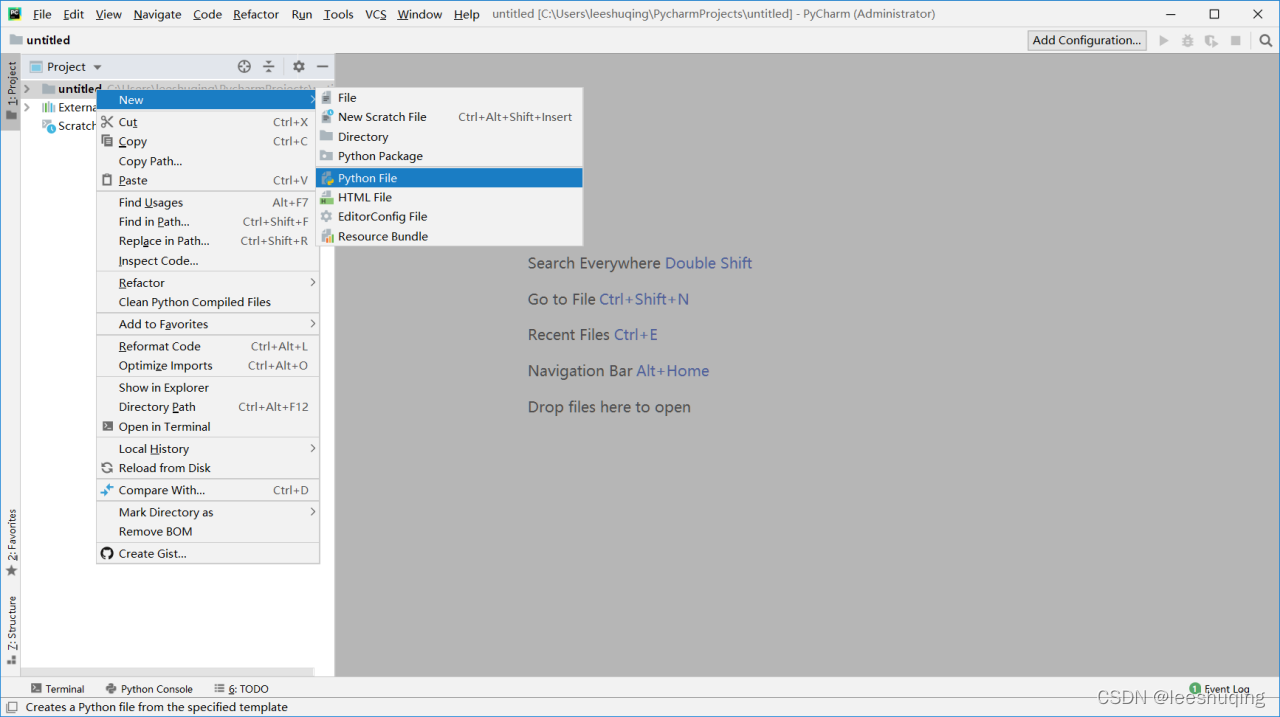Click the GitHub Create Gist icon

(x=107, y=553)
